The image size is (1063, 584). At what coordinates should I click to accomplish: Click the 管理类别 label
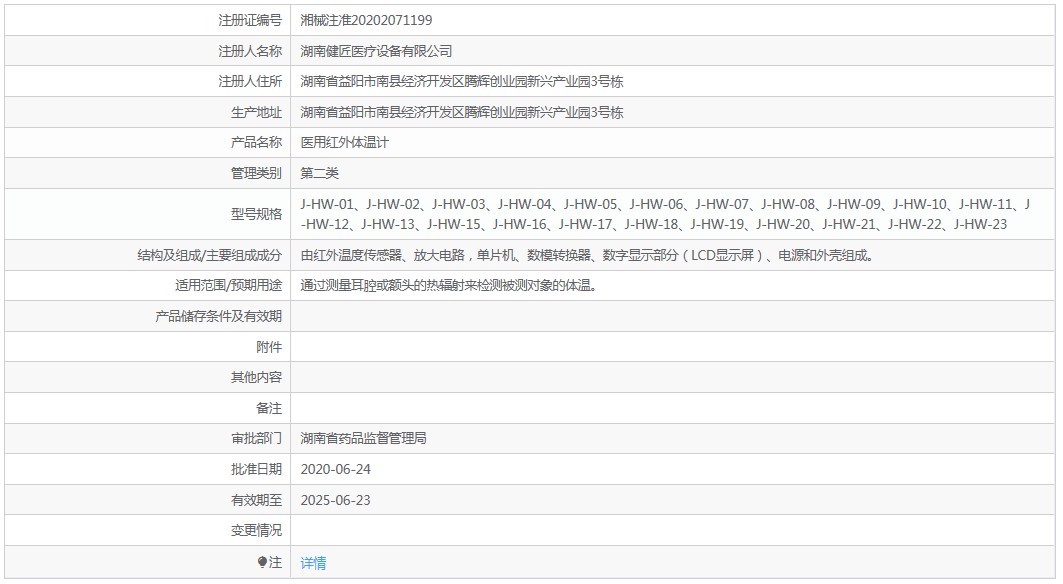pos(256,173)
